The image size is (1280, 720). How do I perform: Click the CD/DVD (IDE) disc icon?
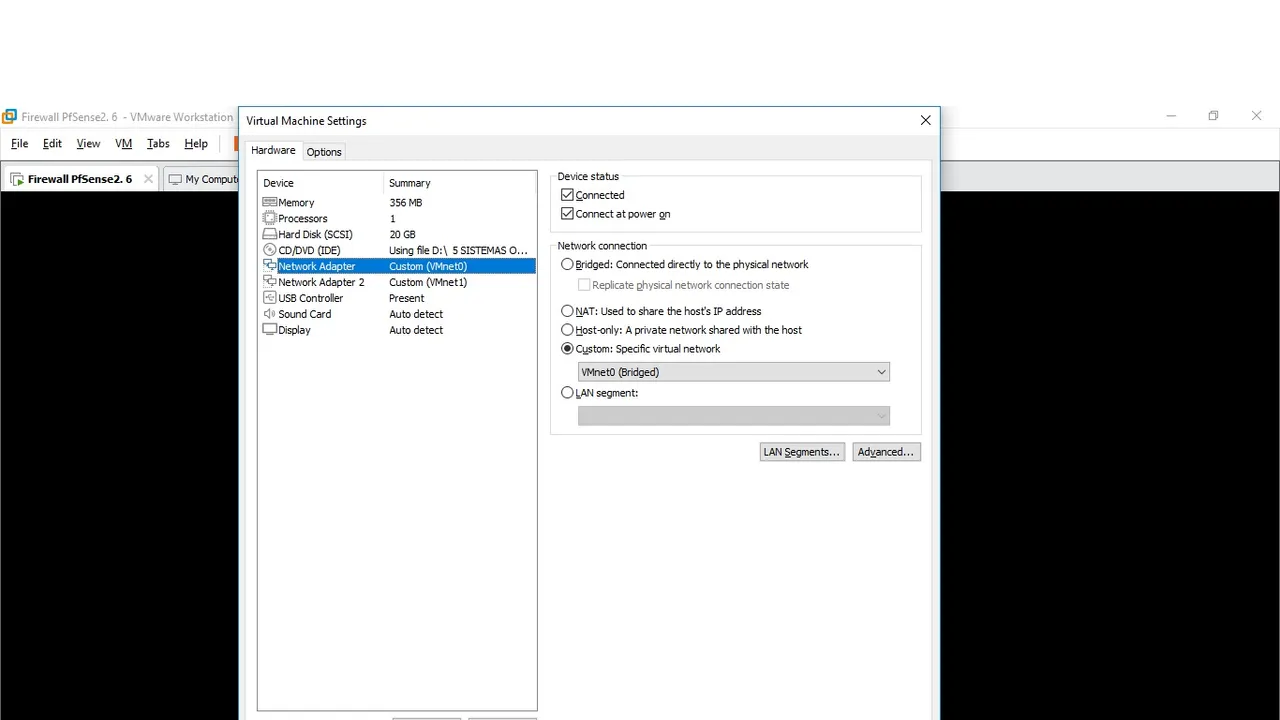[269, 250]
